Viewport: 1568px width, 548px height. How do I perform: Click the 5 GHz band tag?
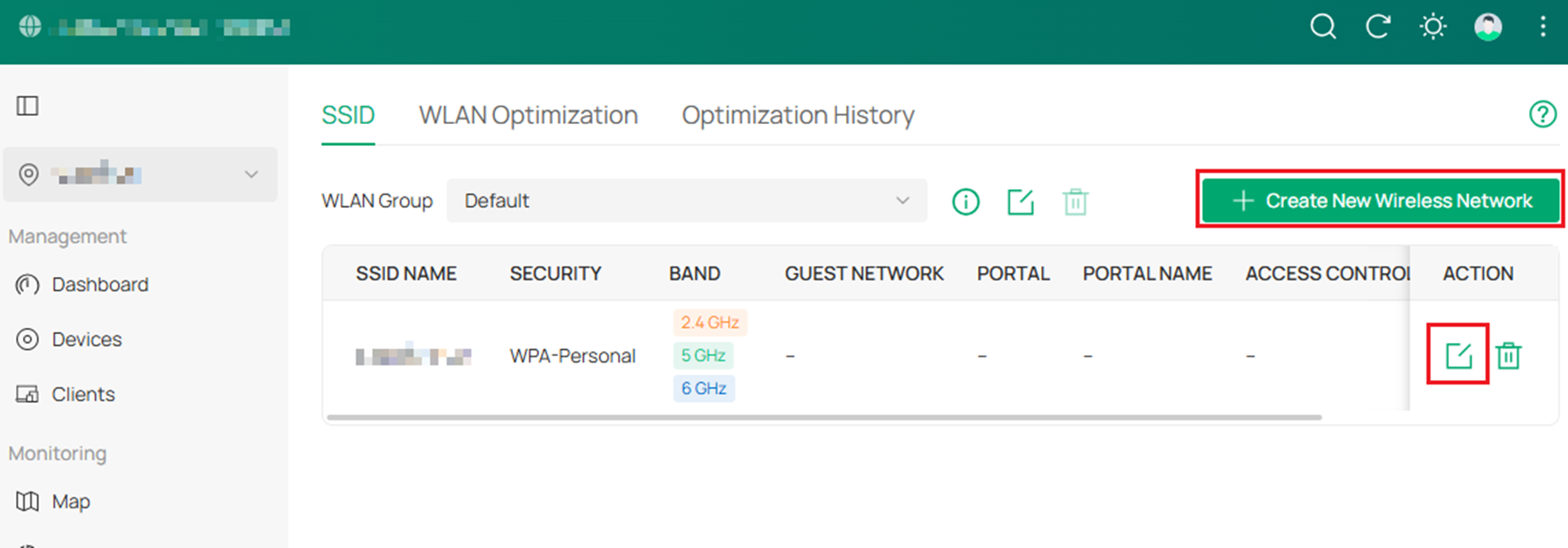pyautogui.click(x=704, y=355)
